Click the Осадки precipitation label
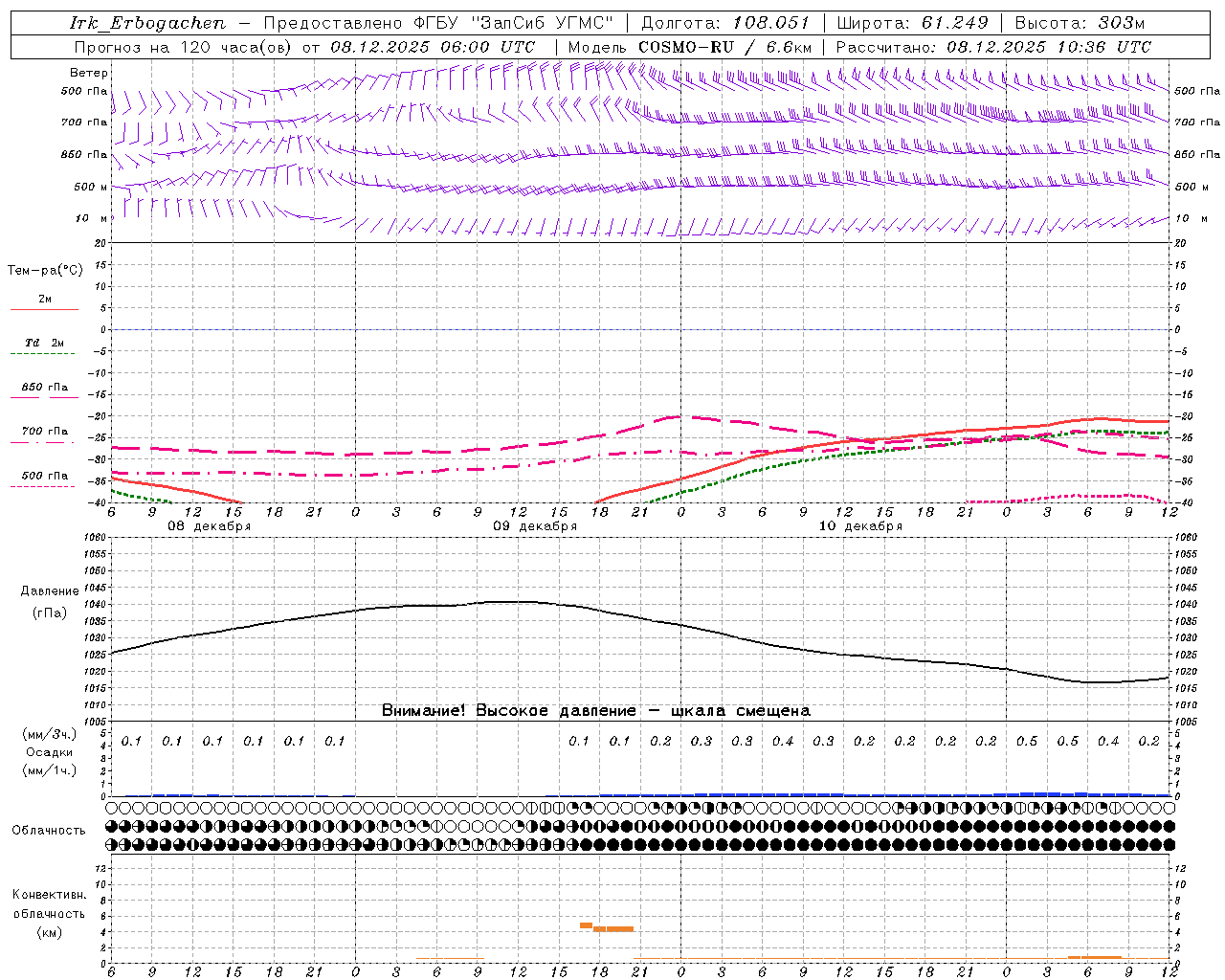 click(49, 752)
